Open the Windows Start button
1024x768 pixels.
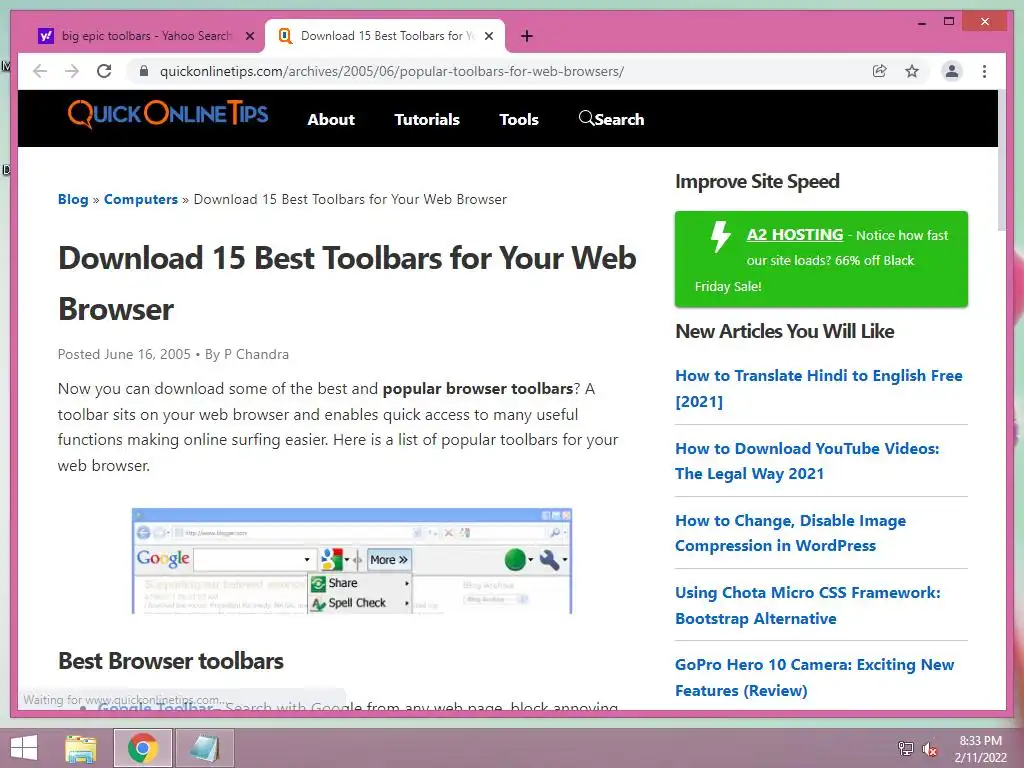[x=24, y=748]
